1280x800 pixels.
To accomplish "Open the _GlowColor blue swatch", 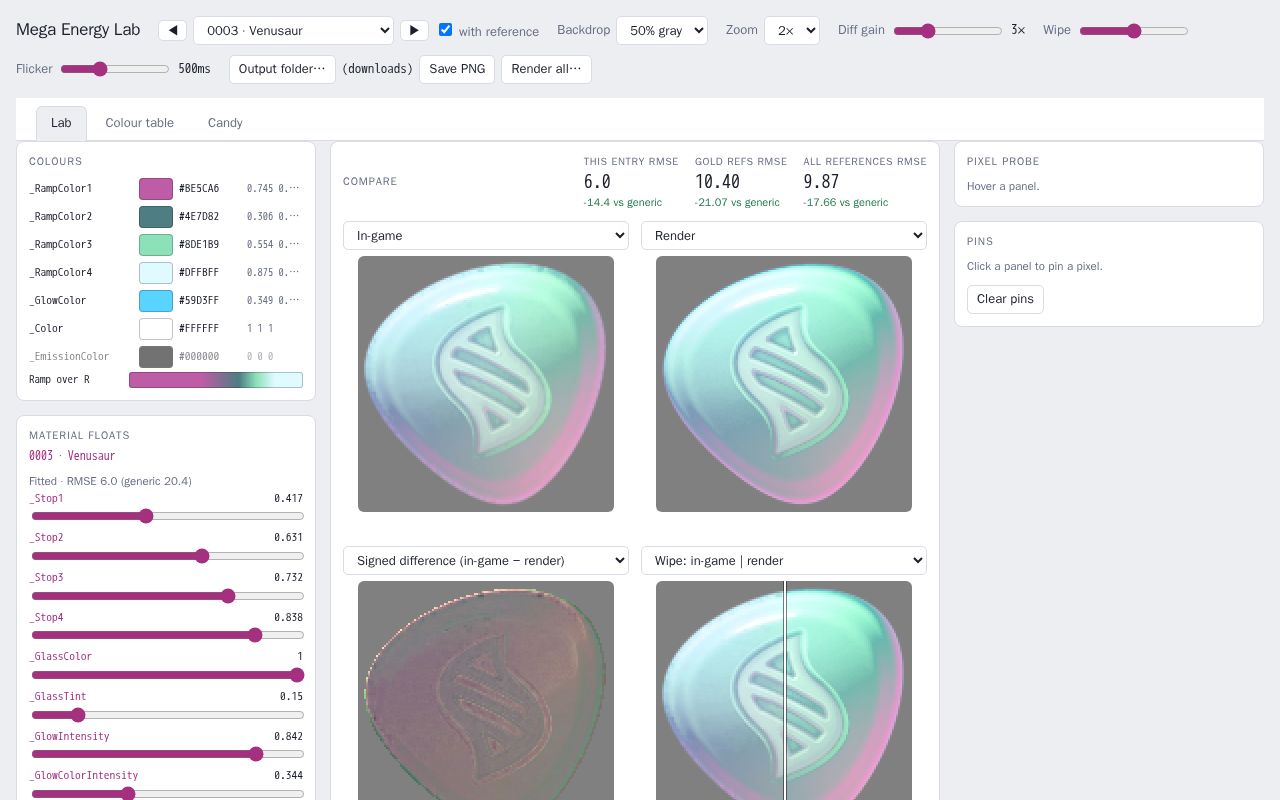I will point(156,301).
